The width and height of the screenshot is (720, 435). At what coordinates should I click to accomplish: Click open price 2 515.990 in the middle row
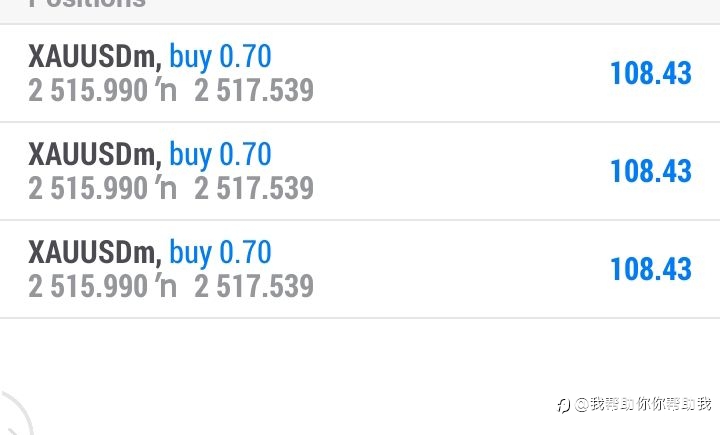pyautogui.click(x=88, y=188)
